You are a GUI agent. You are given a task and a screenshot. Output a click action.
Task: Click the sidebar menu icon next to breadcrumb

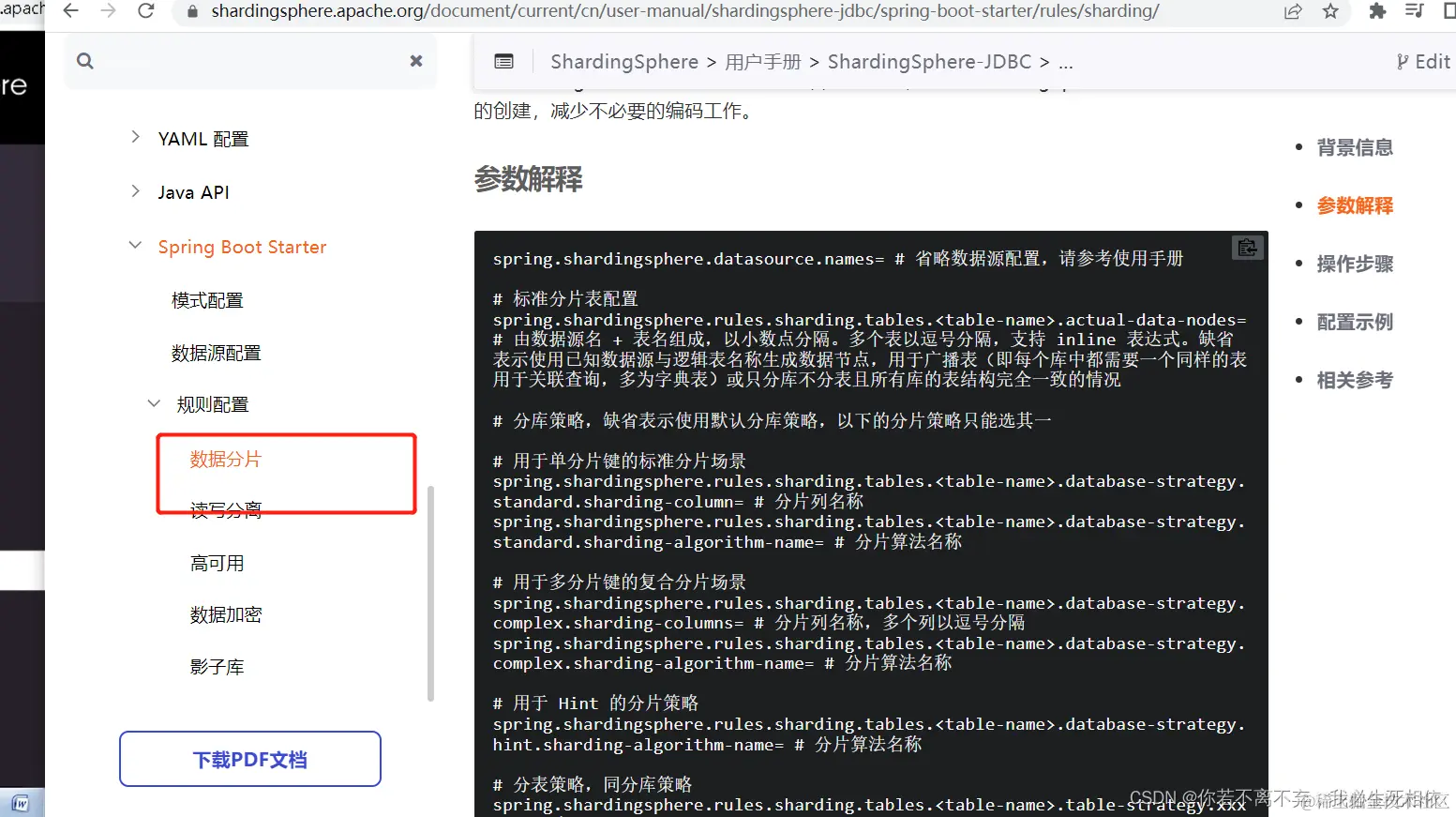[x=503, y=61]
